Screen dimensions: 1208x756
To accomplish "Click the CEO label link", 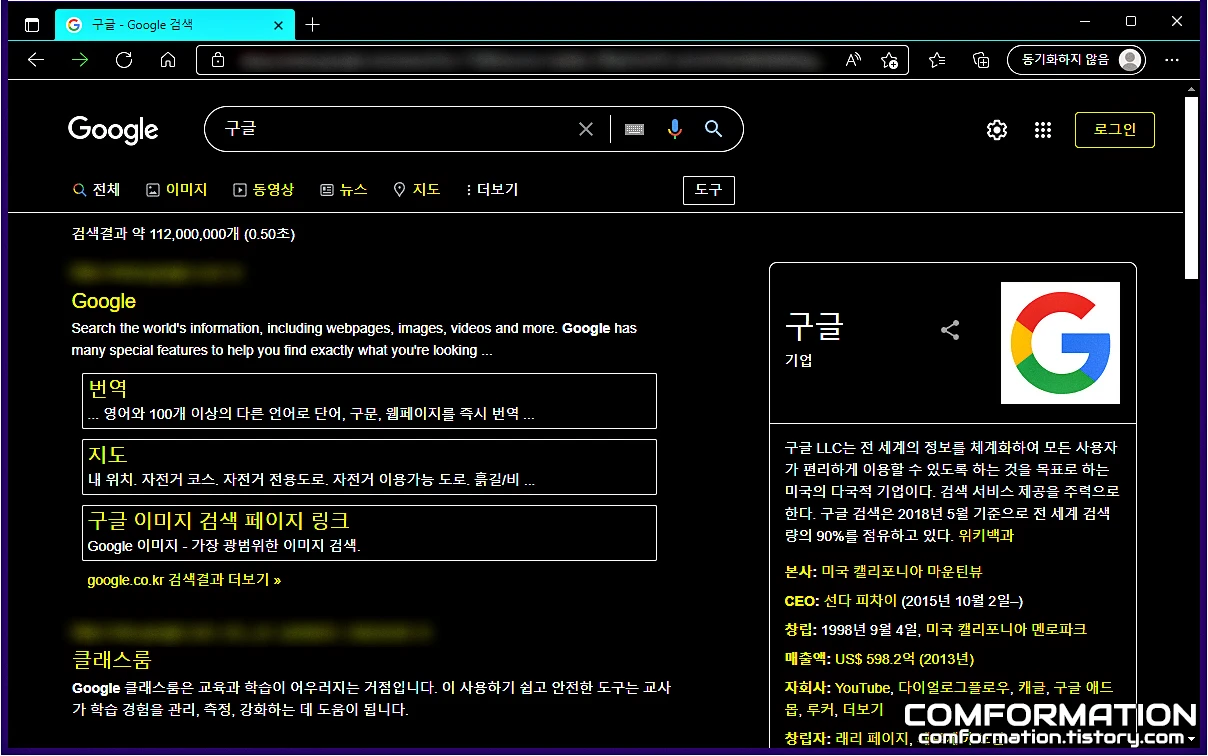I will tap(800, 601).
